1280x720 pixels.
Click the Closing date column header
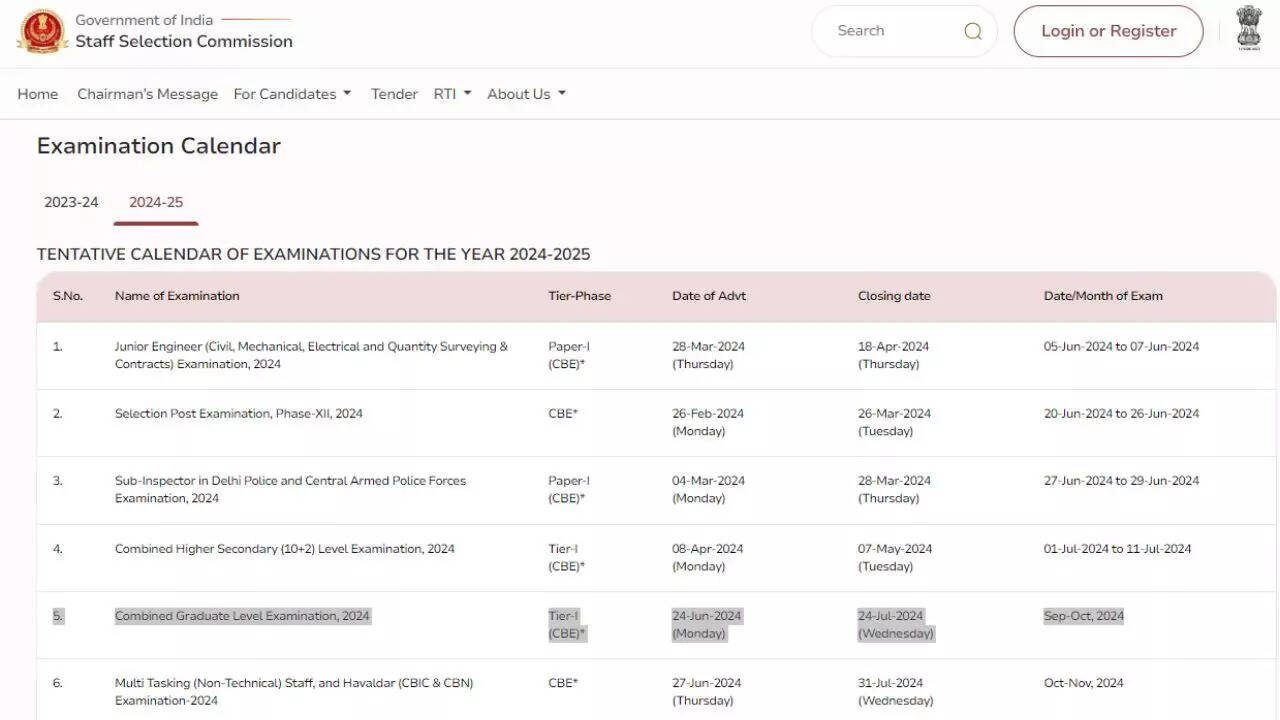[894, 296]
